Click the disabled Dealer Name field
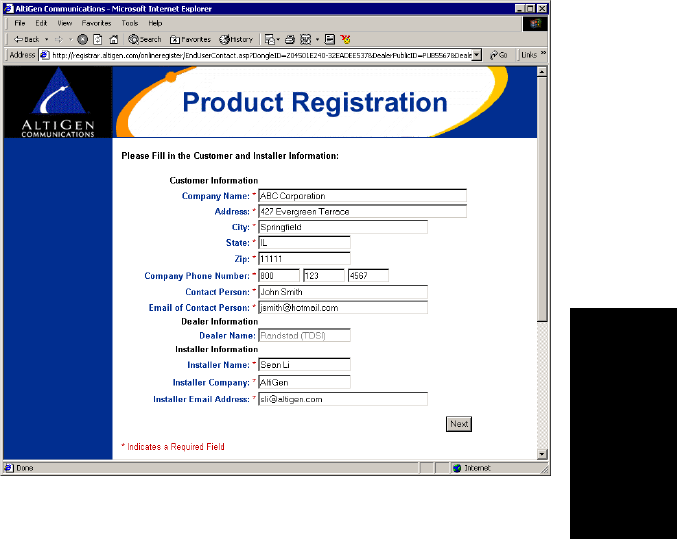The image size is (677, 539). pos(304,335)
